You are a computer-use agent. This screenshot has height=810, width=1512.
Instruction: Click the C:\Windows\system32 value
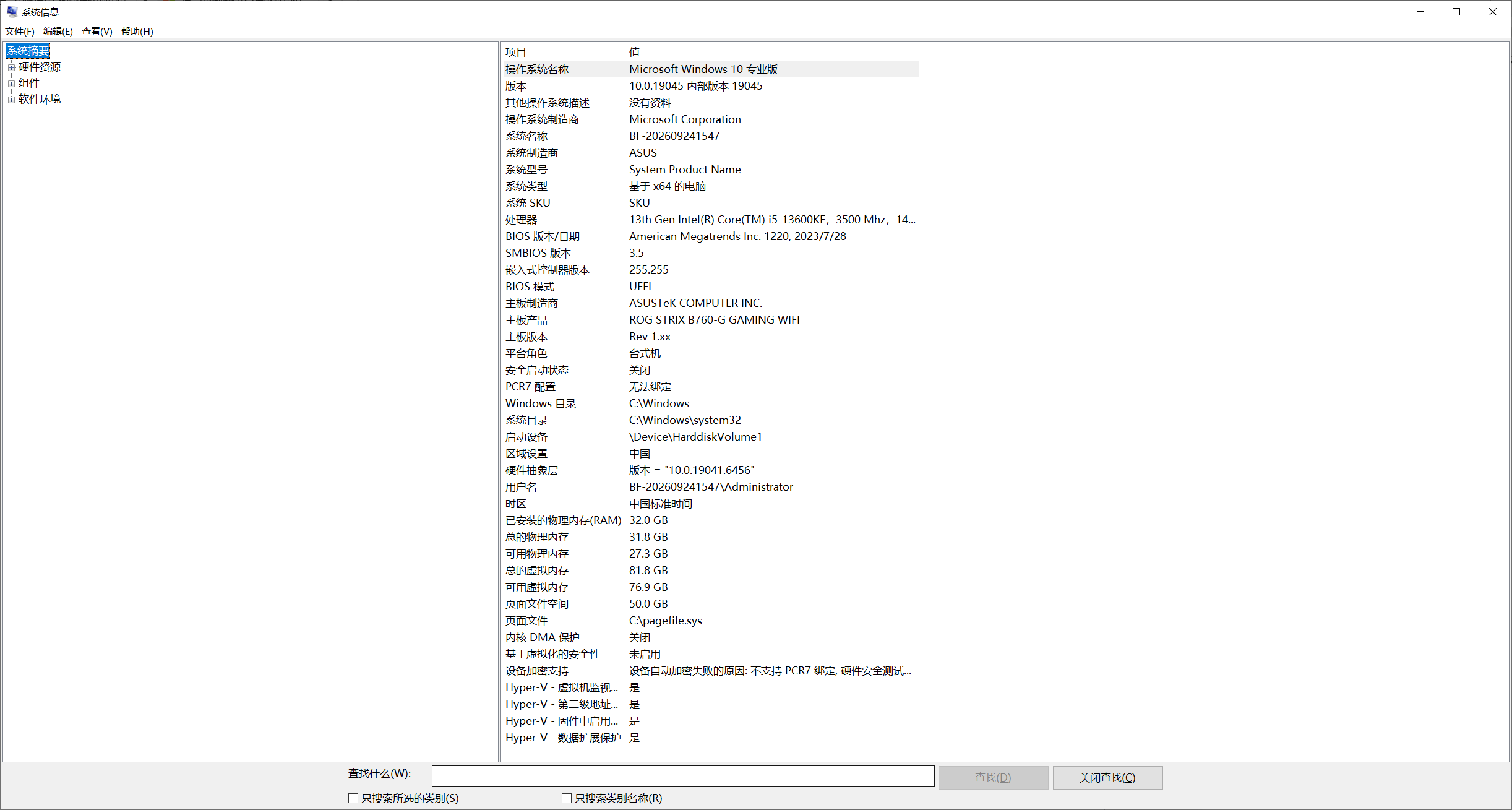685,420
